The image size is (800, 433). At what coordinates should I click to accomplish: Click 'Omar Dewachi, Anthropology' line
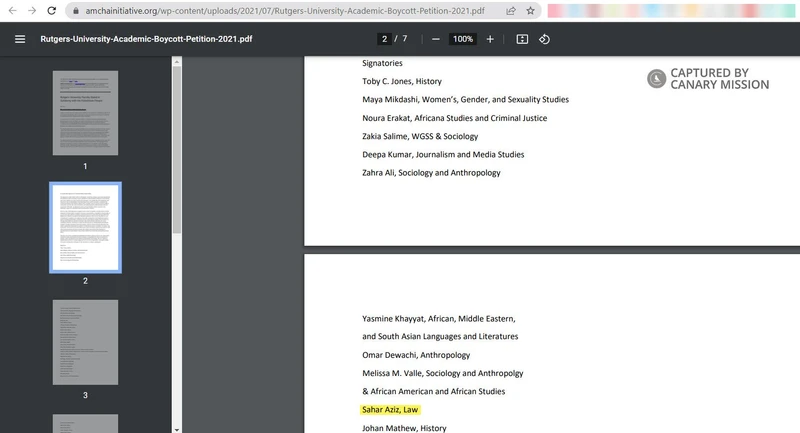coord(416,355)
